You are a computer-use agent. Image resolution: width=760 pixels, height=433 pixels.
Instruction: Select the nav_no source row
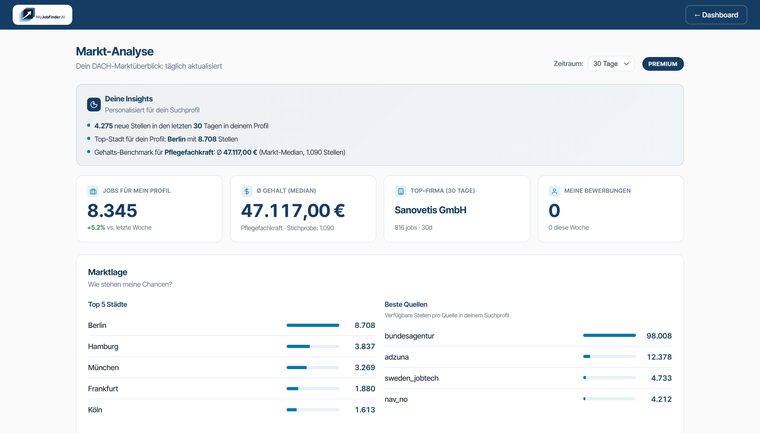(528, 399)
